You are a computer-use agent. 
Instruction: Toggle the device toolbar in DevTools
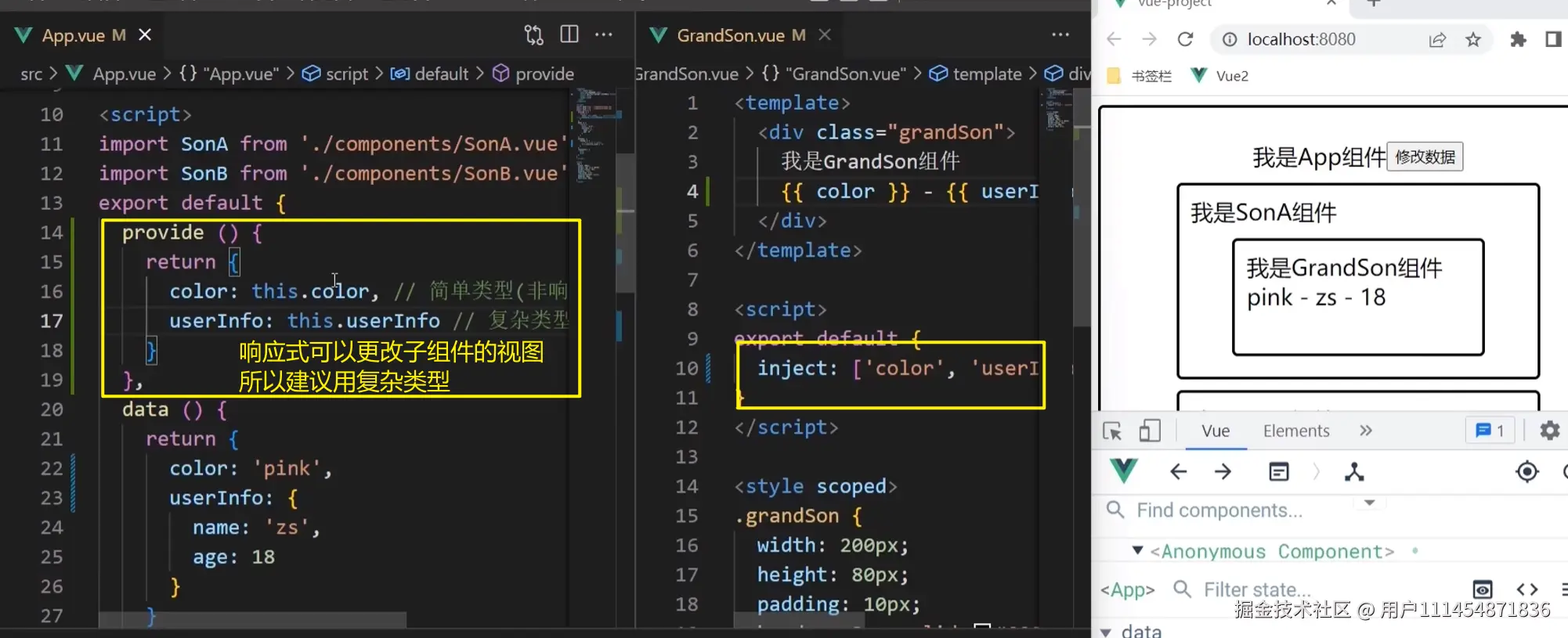(1150, 431)
